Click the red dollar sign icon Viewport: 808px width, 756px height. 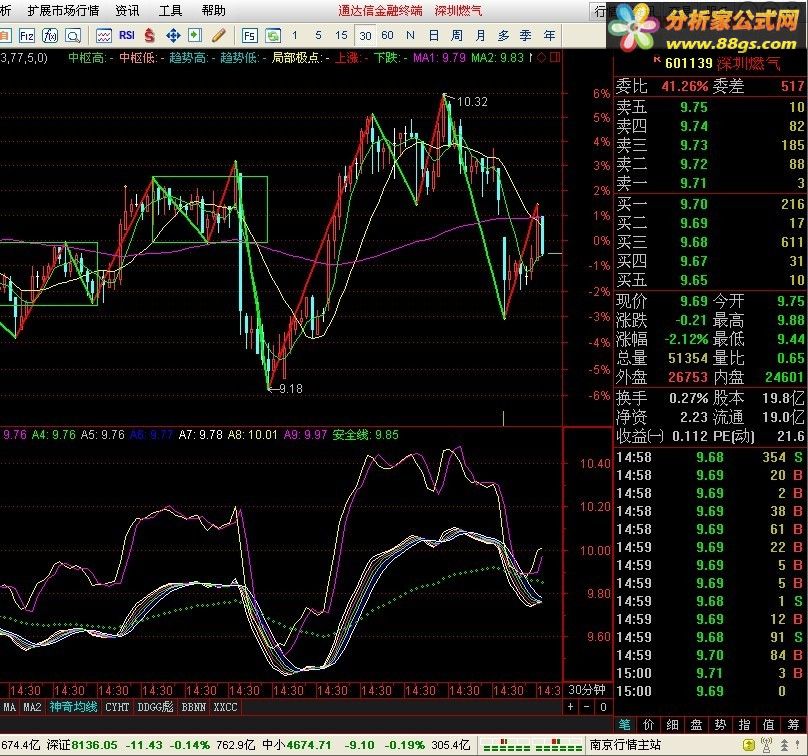pyautogui.click(x=149, y=36)
